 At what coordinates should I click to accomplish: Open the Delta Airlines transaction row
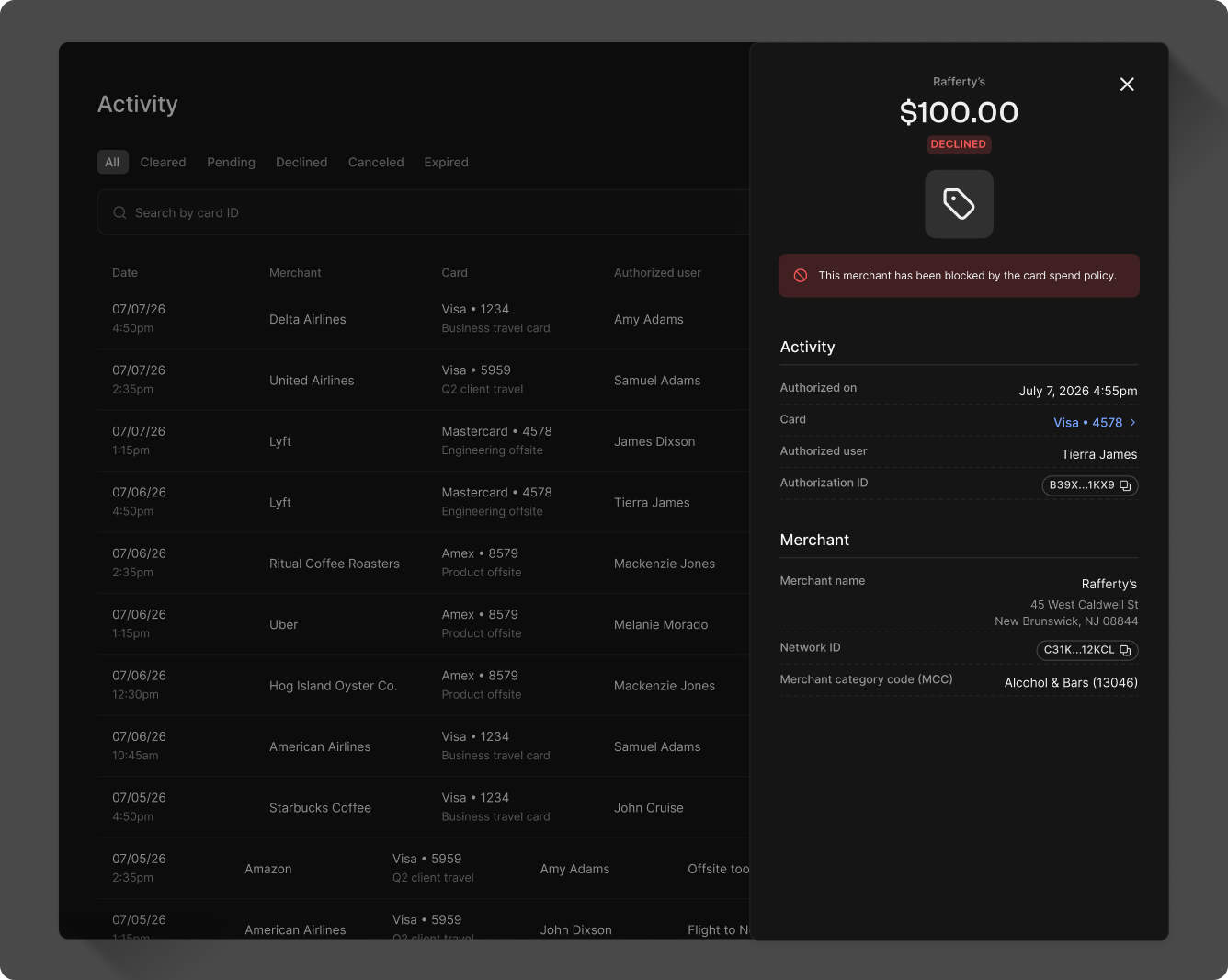point(424,319)
